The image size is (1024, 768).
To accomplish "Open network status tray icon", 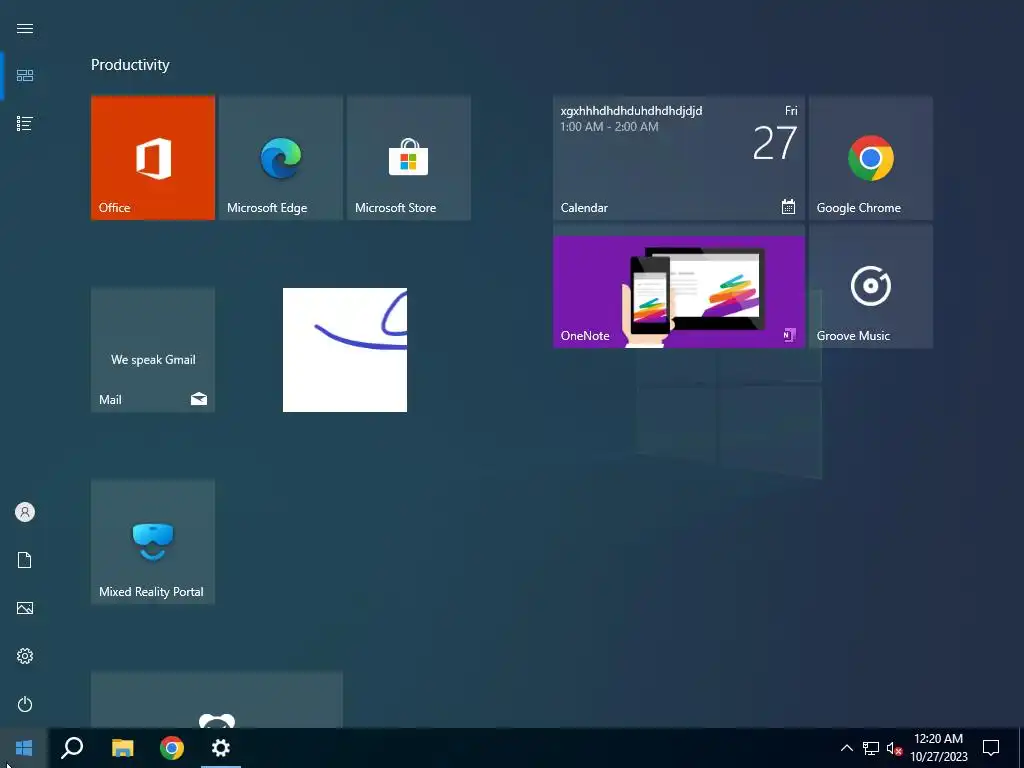I will [871, 748].
